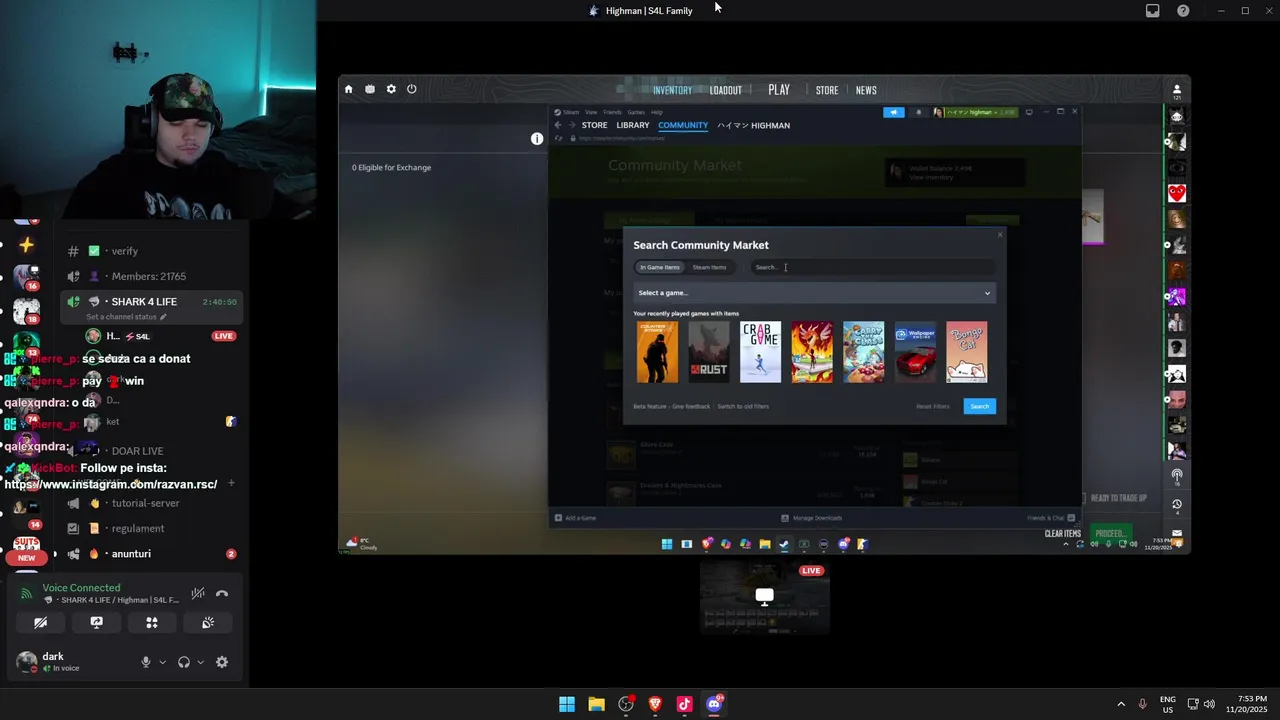Viewport: 1280px width, 720px height.
Task: Select Steam Items filter
Action: 710,267
